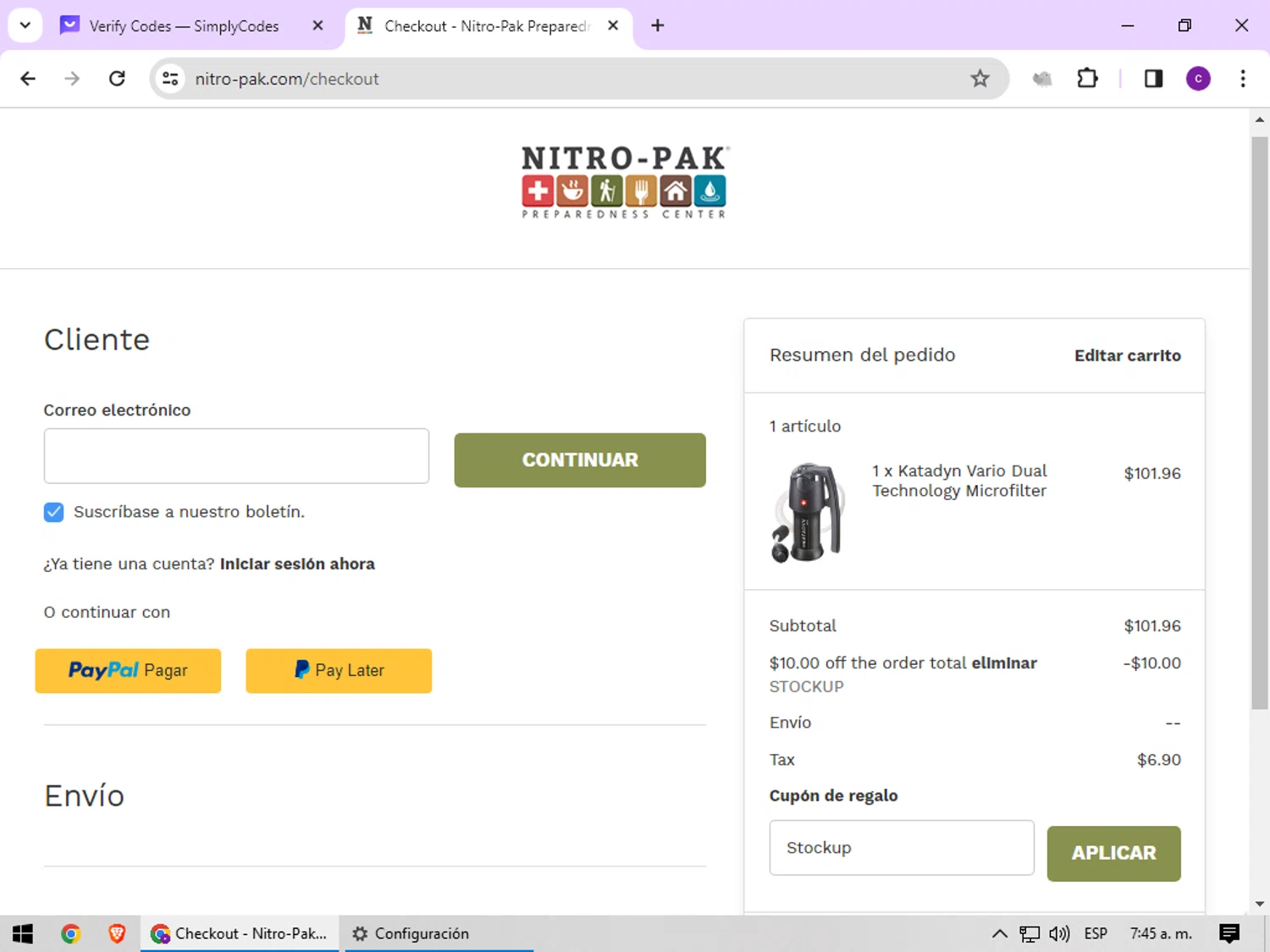Image resolution: width=1270 pixels, height=952 pixels.
Task: Open the Windows Start menu
Action: pyautogui.click(x=23, y=933)
